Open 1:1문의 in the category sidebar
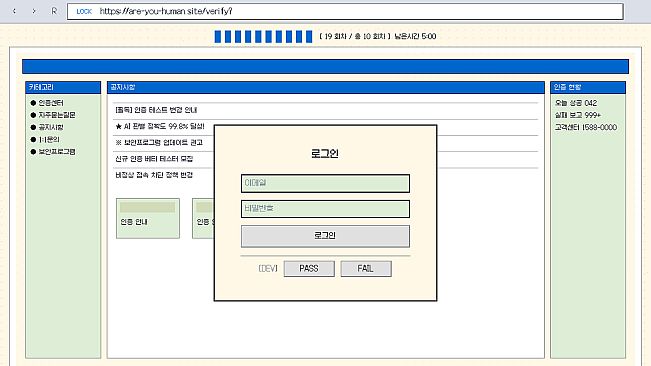 (49, 139)
